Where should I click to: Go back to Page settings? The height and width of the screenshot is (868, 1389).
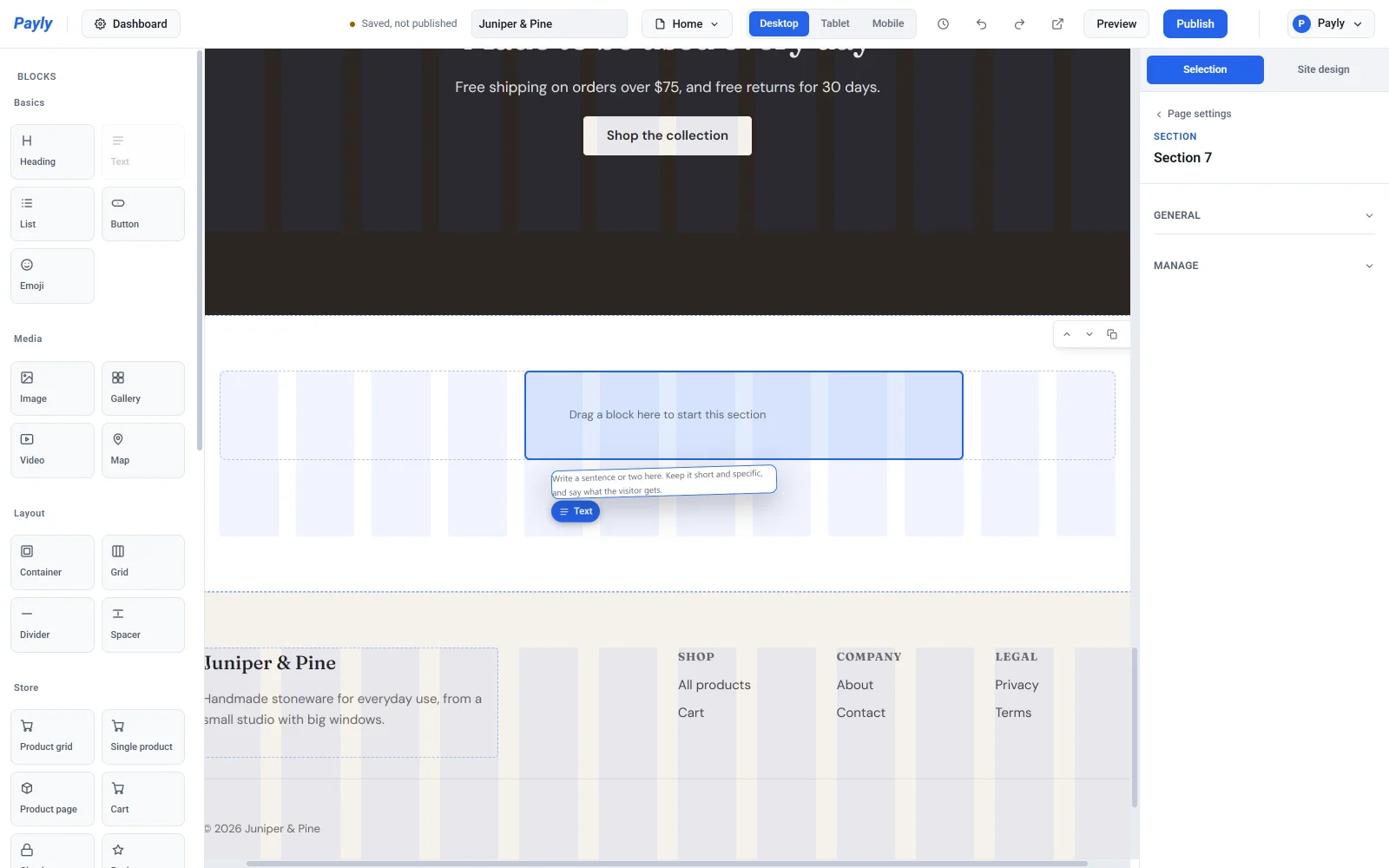click(x=1193, y=114)
